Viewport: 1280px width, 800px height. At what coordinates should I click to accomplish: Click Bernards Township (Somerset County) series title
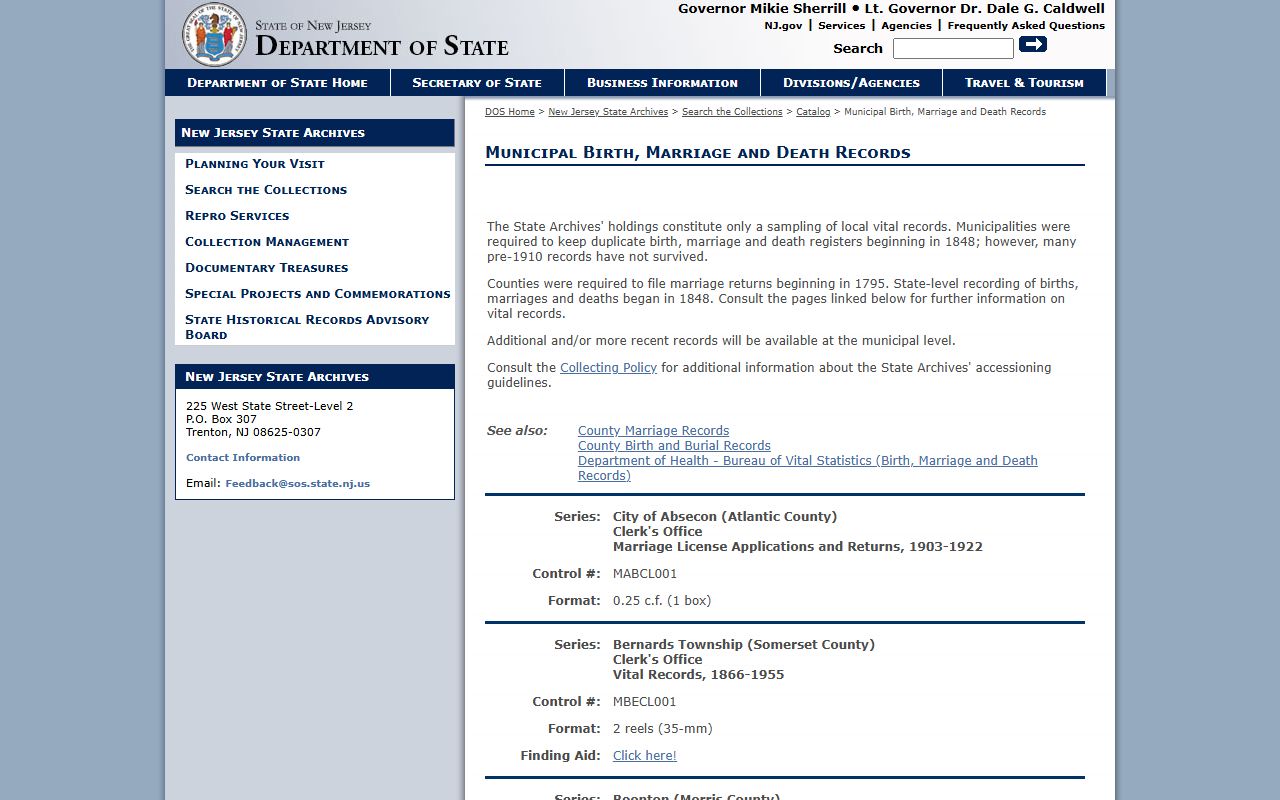click(x=744, y=645)
